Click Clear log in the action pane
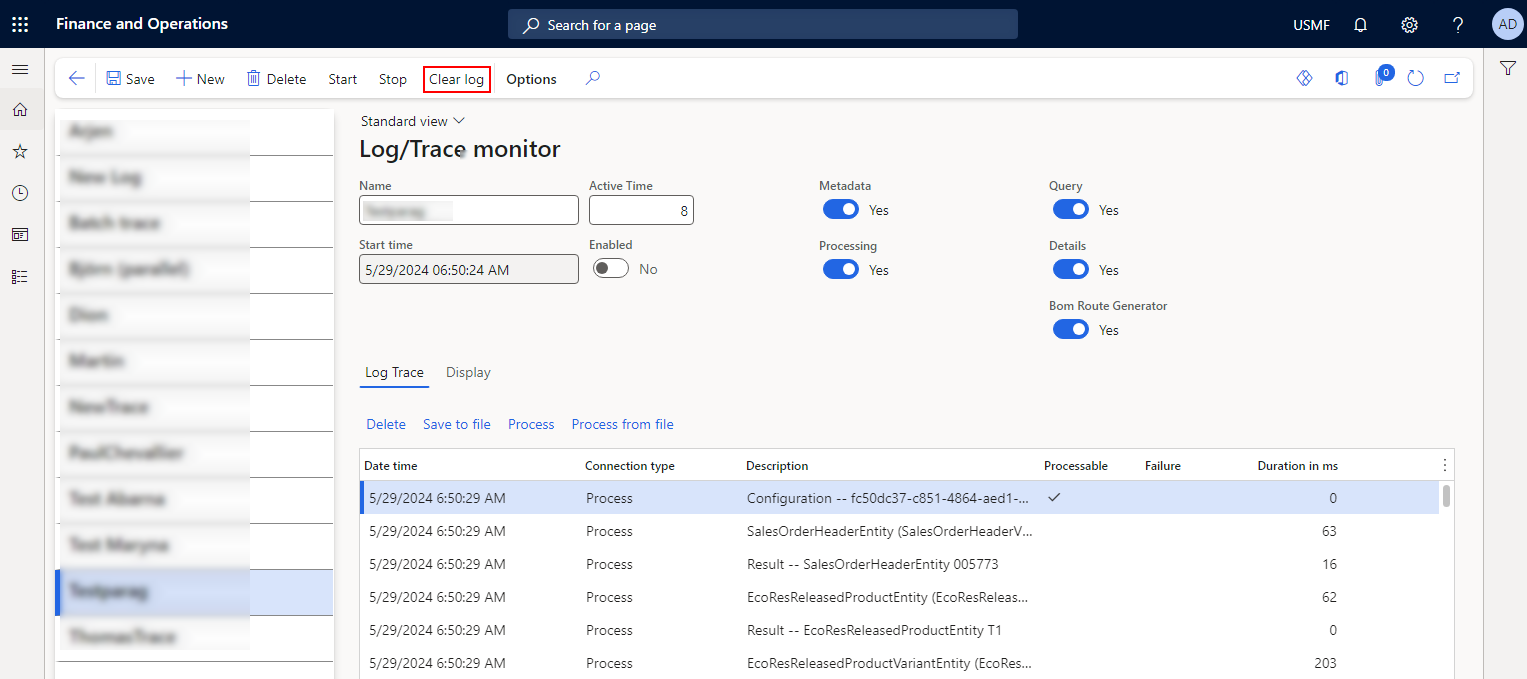 click(457, 79)
